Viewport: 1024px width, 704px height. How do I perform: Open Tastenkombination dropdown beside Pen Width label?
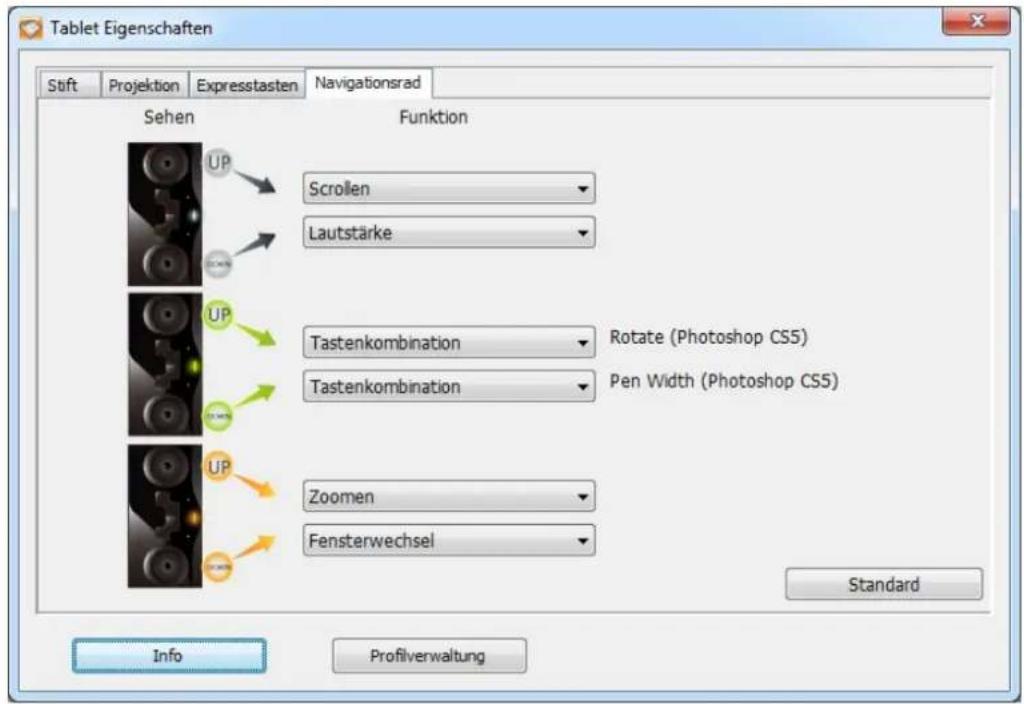[449, 386]
